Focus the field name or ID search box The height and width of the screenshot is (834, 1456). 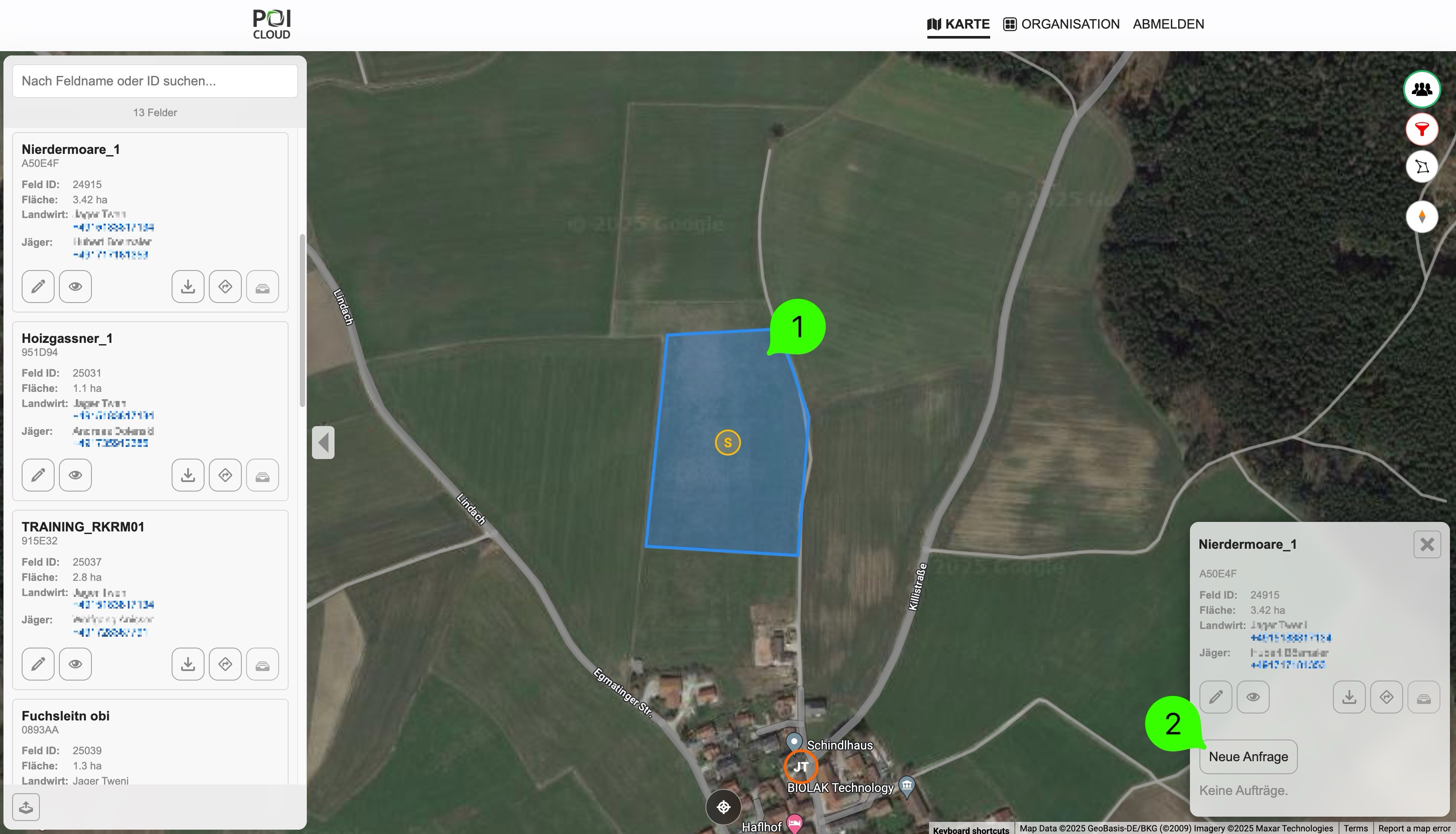pos(155,81)
